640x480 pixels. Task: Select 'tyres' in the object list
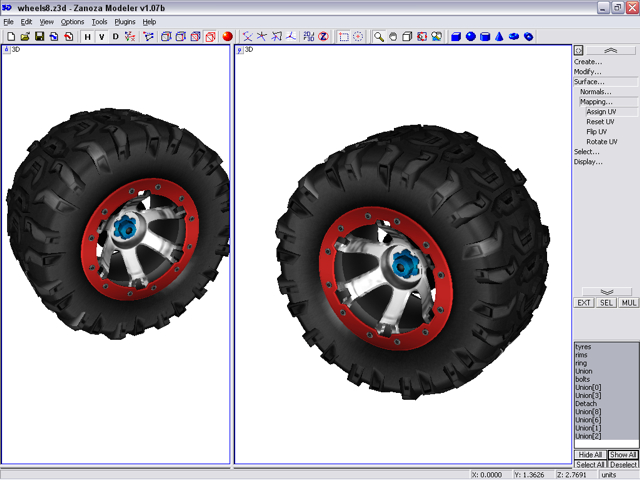(583, 346)
